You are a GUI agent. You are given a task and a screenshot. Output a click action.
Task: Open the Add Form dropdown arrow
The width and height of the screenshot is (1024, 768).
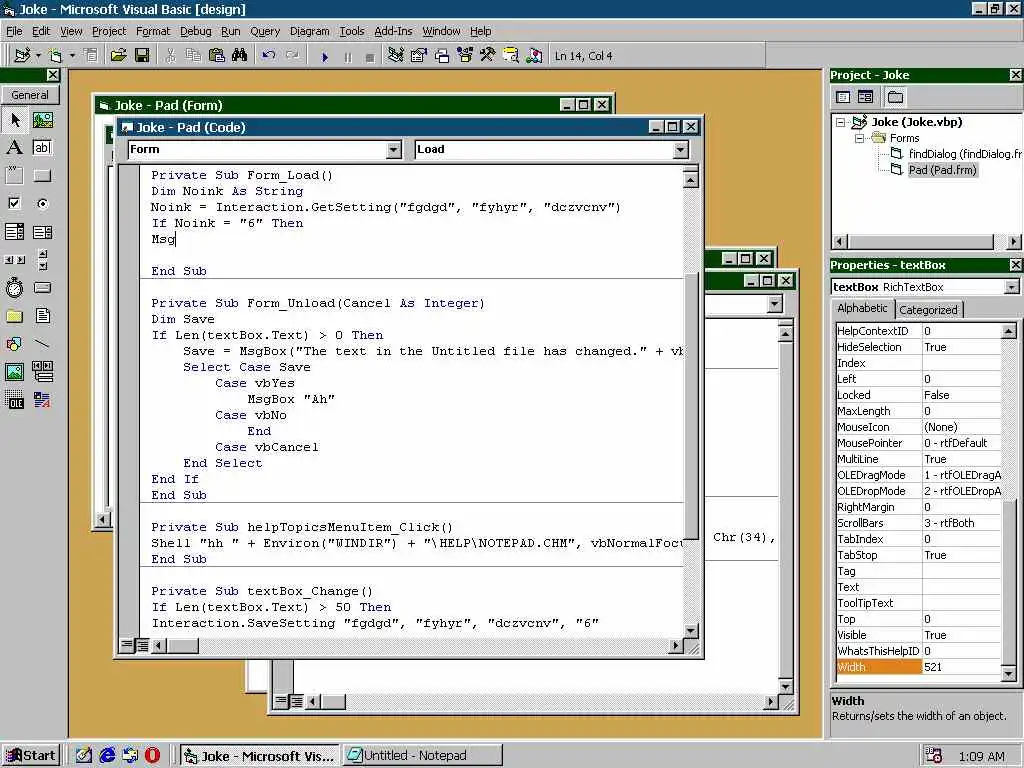pyautogui.click(x=72, y=56)
